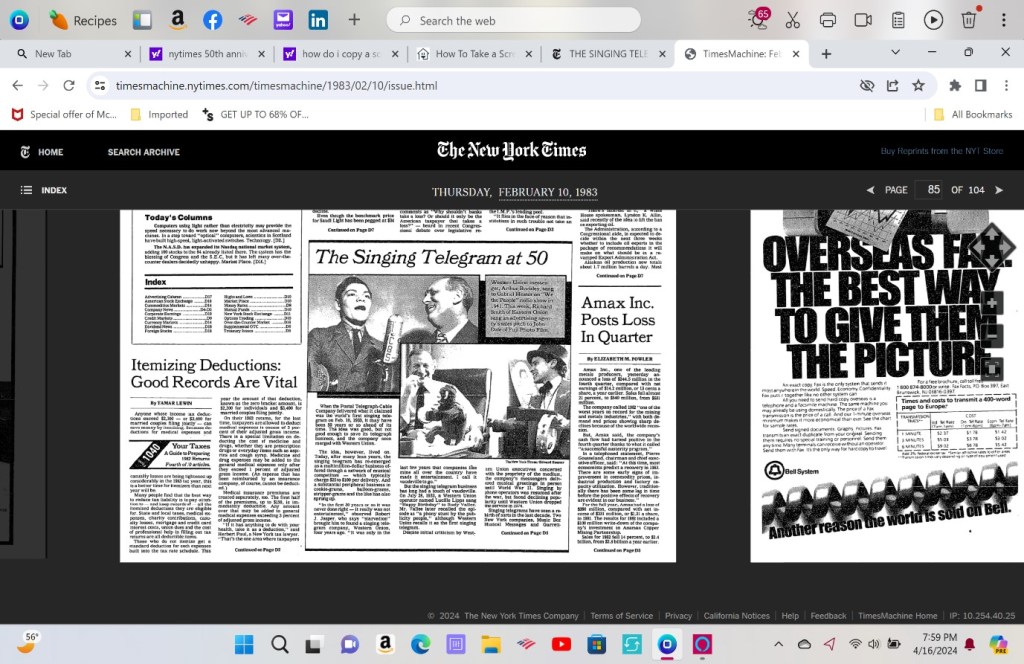
Task: Go to the next page arrow
Action: coord(999,190)
